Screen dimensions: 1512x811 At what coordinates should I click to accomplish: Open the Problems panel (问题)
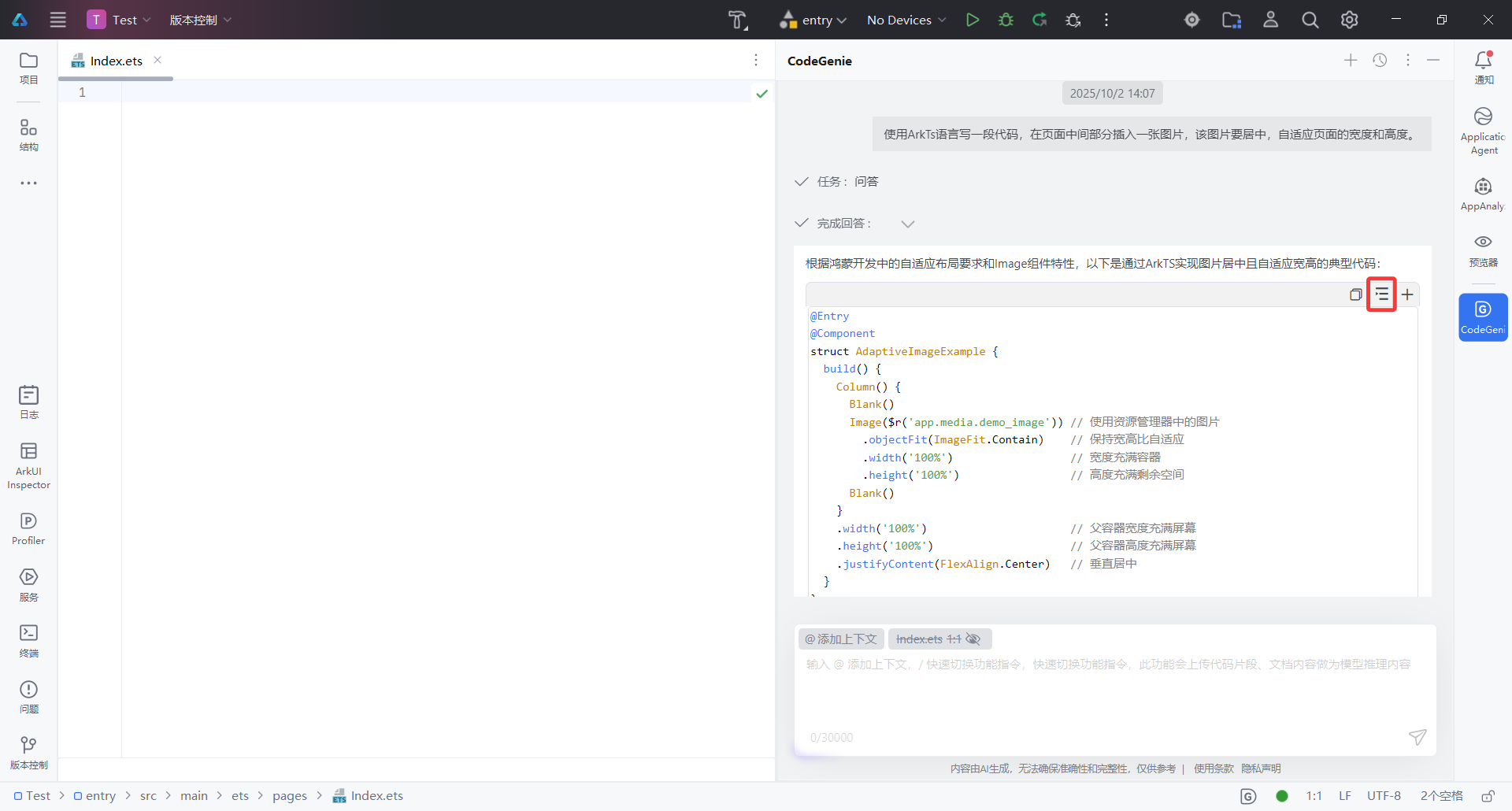29,698
